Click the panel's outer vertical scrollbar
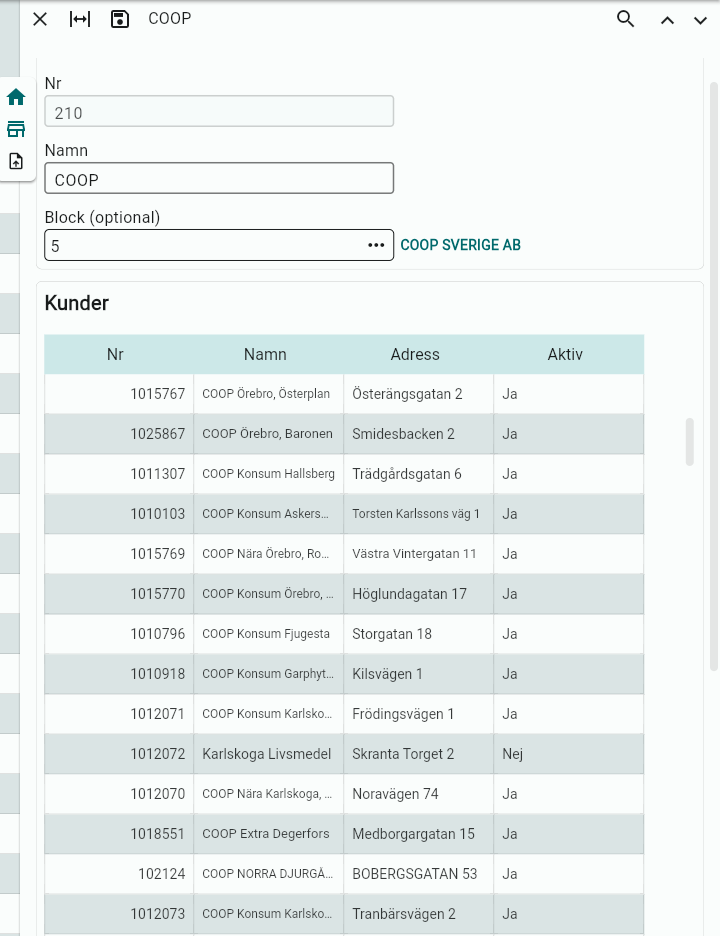 tap(713, 376)
